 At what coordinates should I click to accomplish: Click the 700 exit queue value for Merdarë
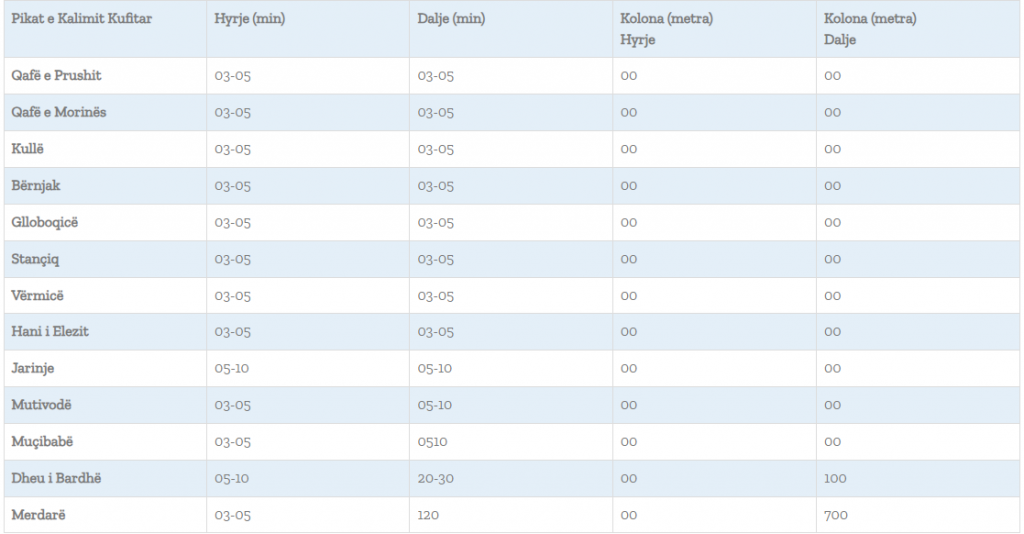pyautogui.click(x=836, y=516)
